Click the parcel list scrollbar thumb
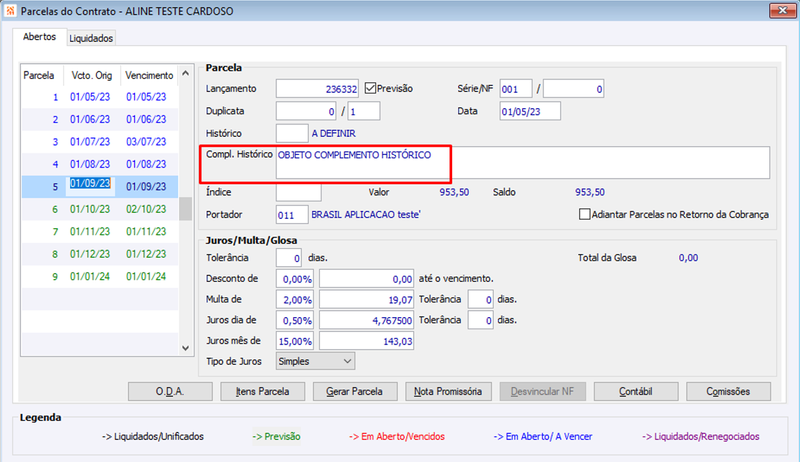Screen dimensions: 800x462 click(185, 209)
